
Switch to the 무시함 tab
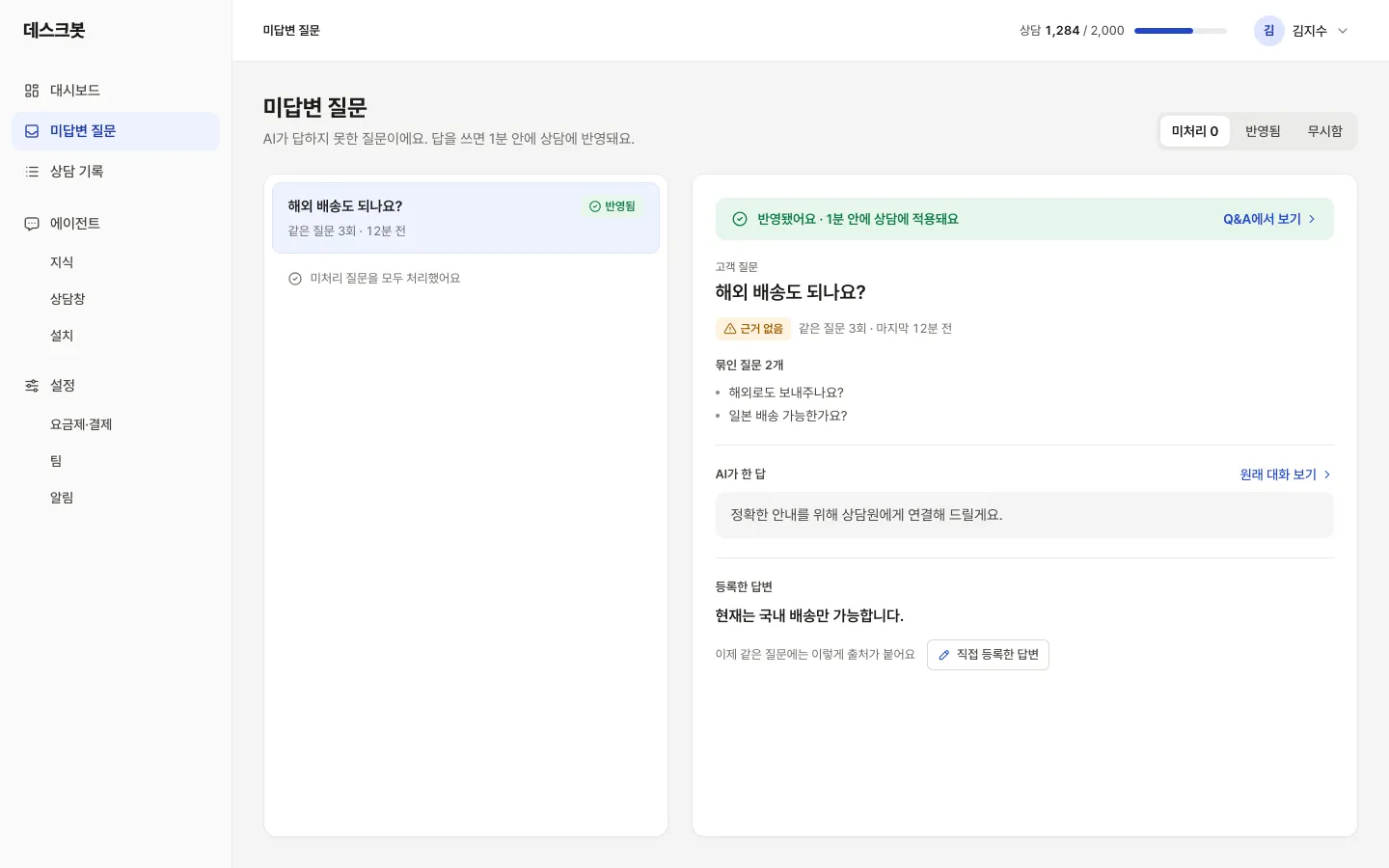(x=1324, y=131)
